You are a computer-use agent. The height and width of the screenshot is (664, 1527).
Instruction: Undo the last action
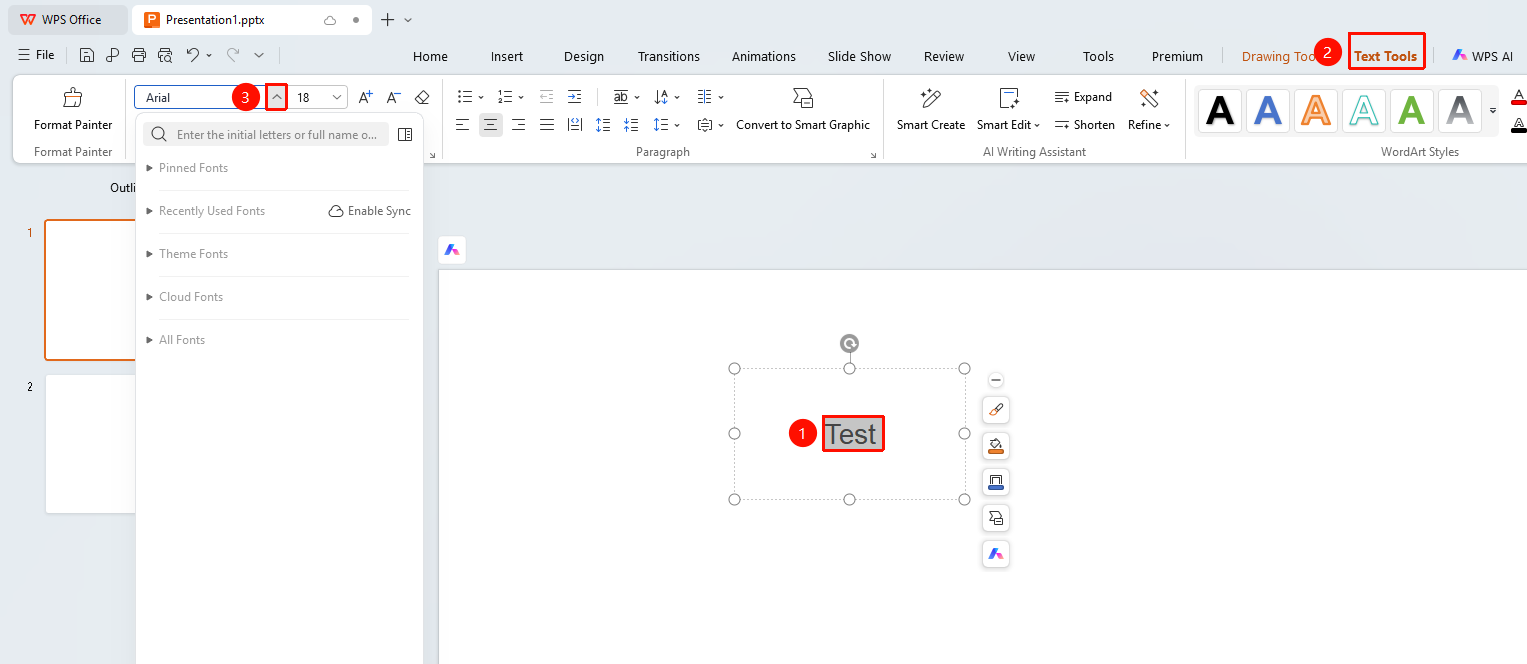click(193, 55)
